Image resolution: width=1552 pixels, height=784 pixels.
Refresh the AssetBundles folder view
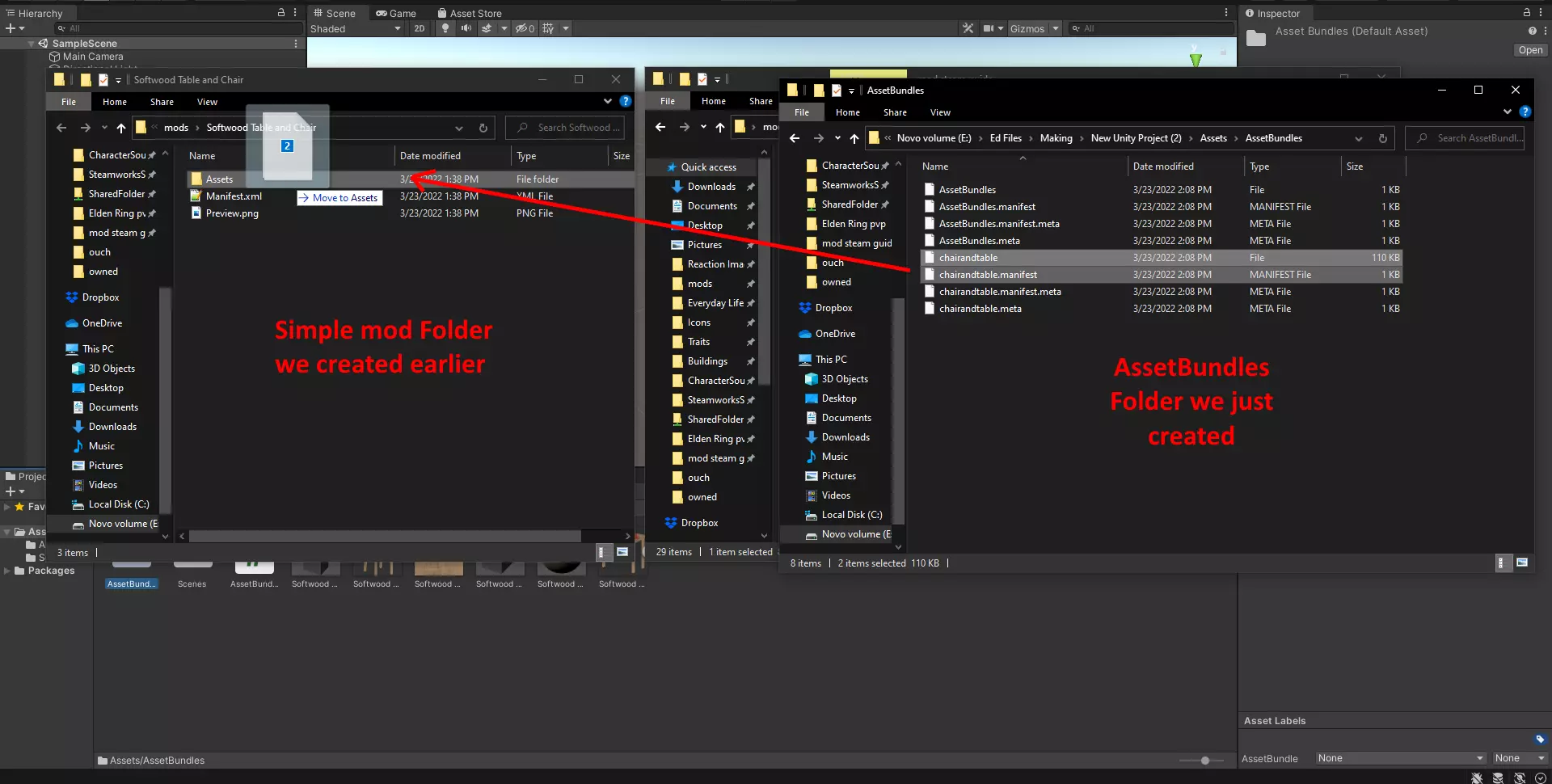pos(1383,138)
